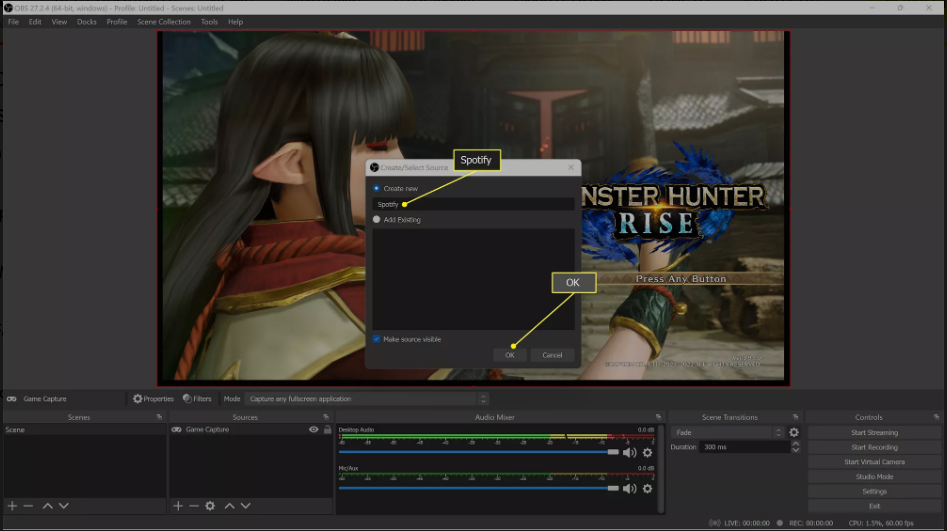Open Desktop Audio settings gear

(x=647, y=452)
